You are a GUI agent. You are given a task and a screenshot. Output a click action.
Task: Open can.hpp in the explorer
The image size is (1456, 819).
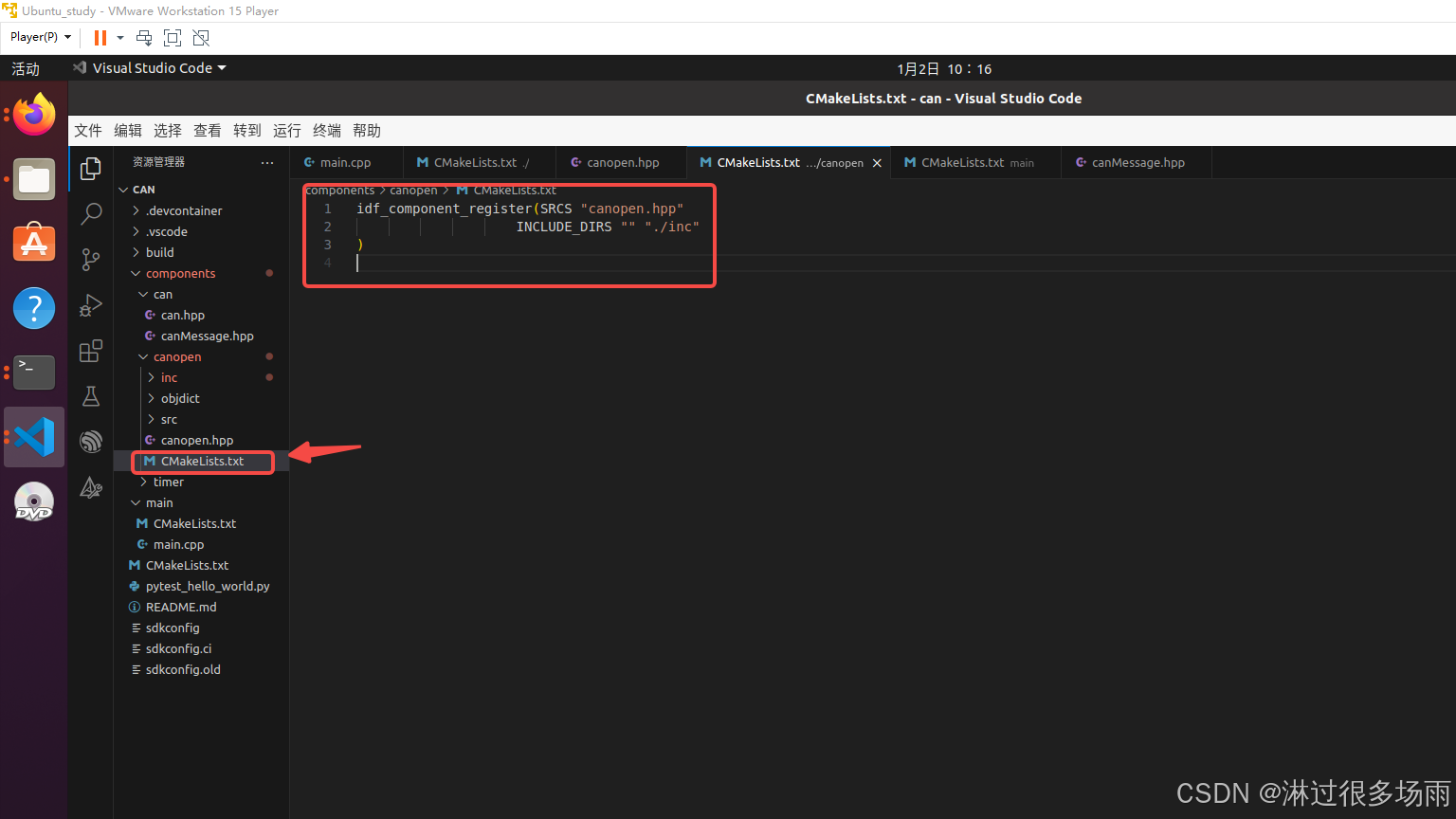202,315
